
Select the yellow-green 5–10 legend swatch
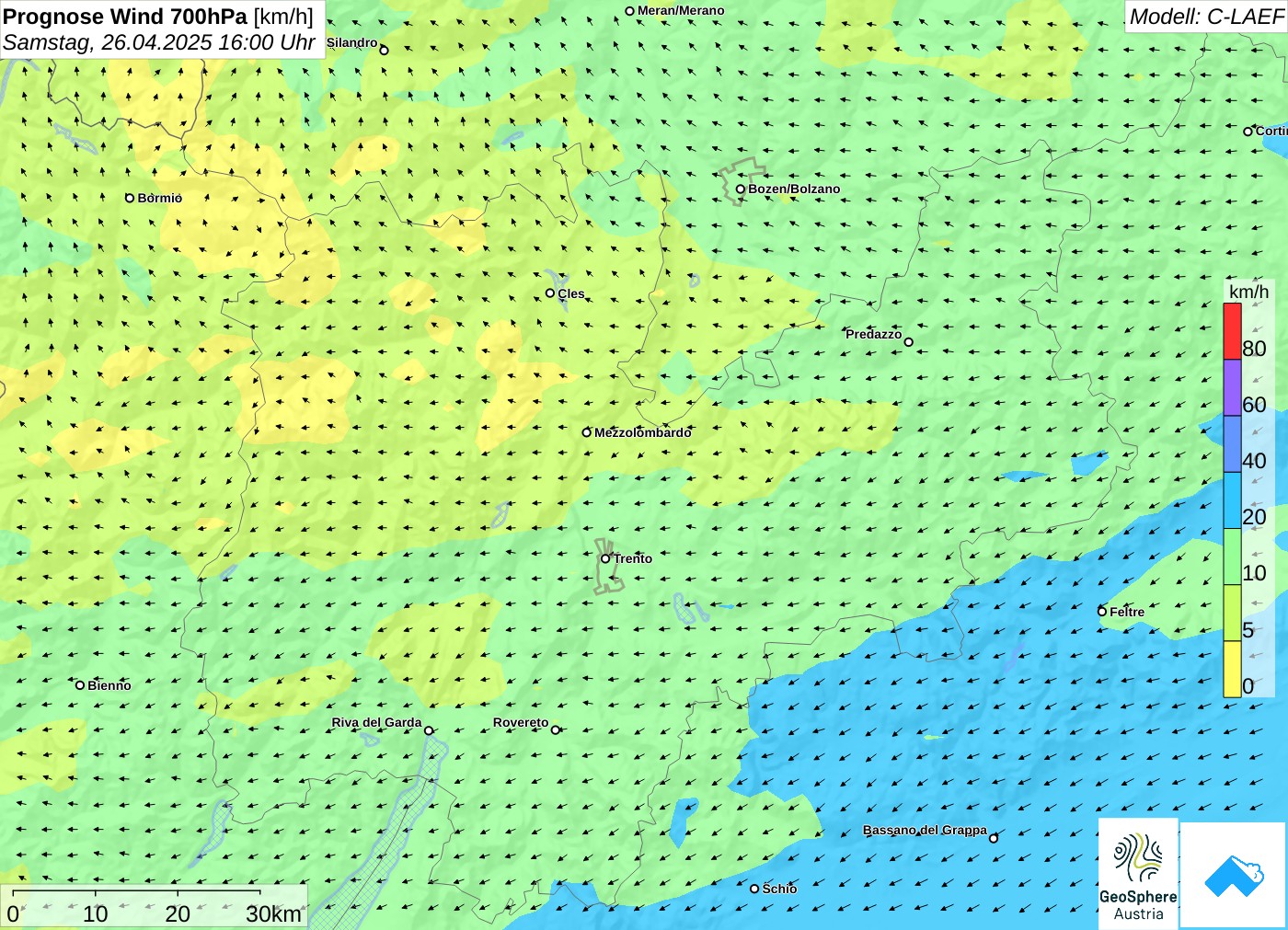tap(1232, 613)
